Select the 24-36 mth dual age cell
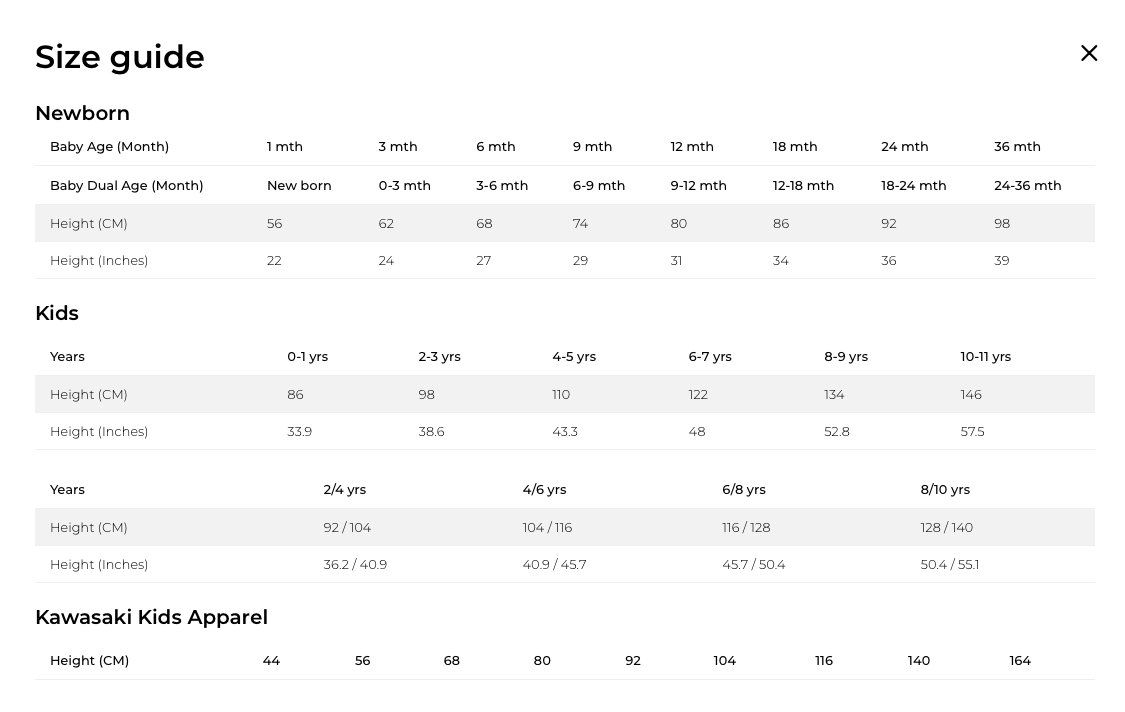The width and height of the screenshot is (1125, 712). point(1027,185)
